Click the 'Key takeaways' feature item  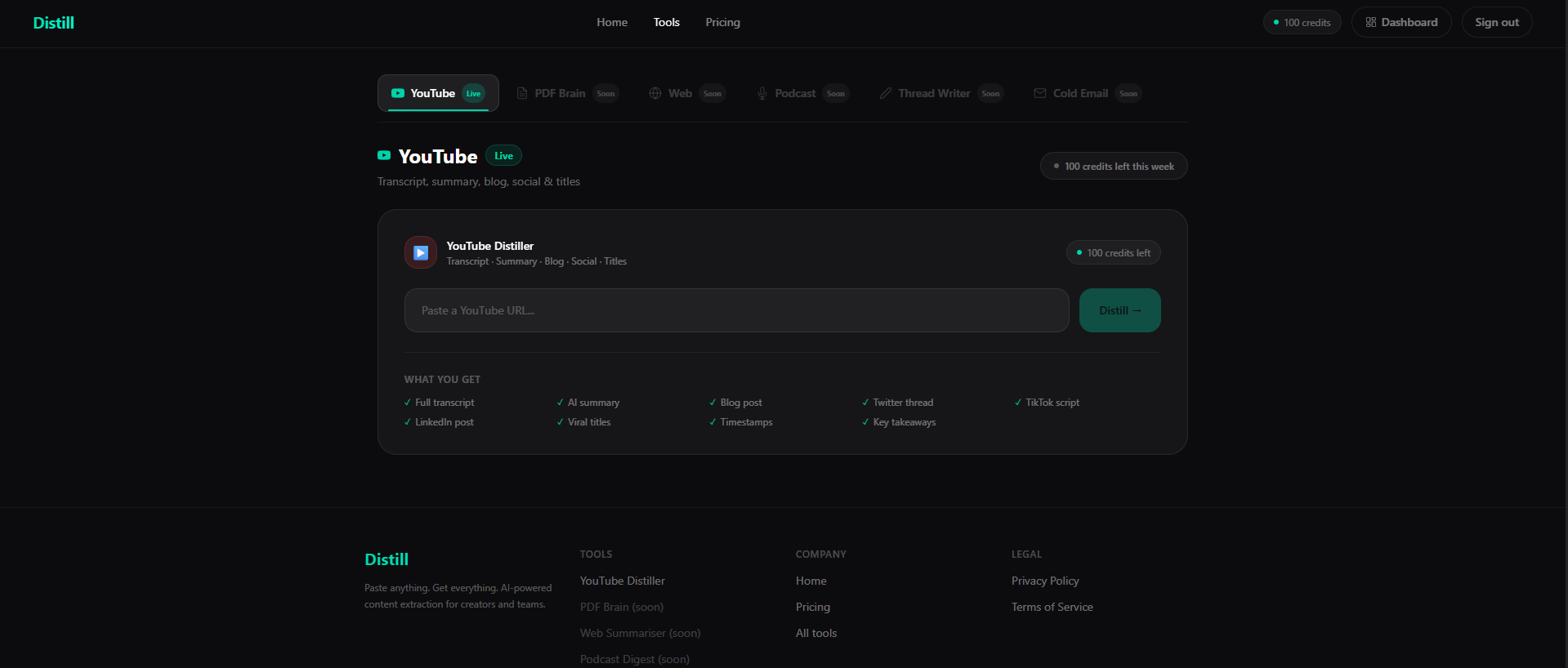pos(899,422)
